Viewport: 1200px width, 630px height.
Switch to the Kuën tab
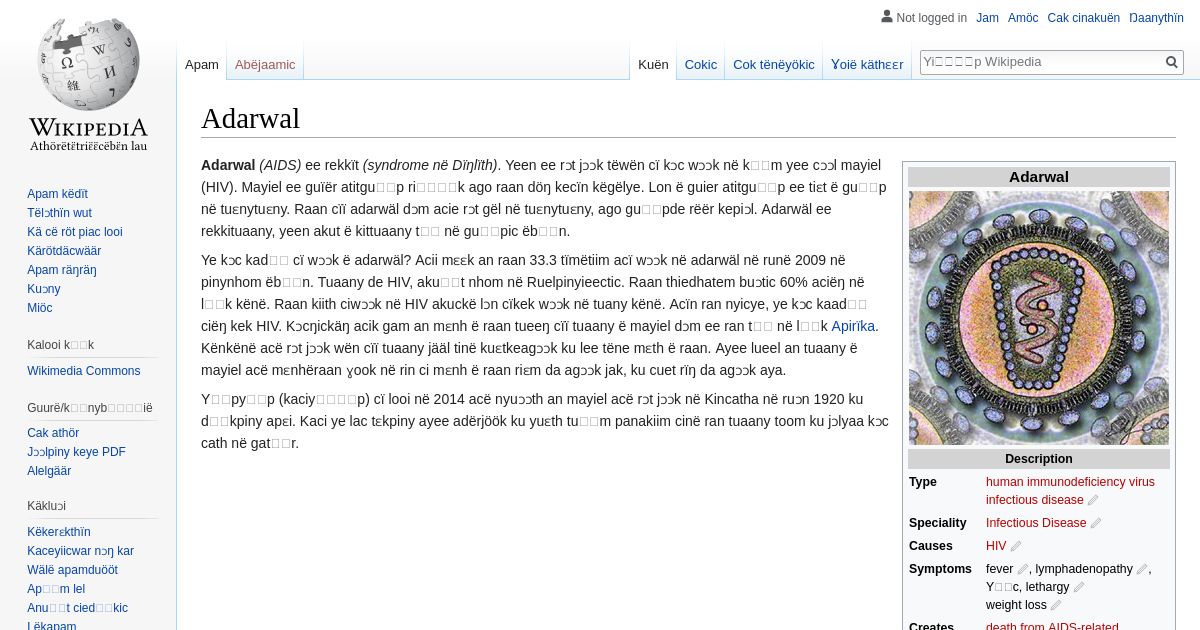click(653, 64)
